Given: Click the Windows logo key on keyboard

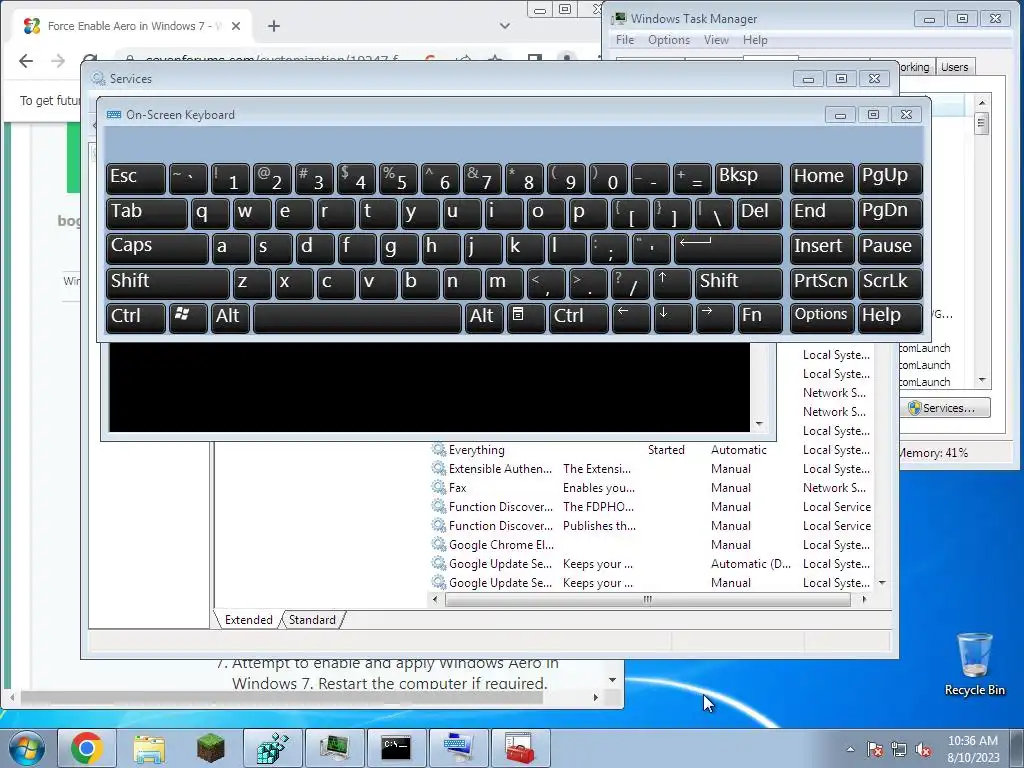Looking at the screenshot, I should (x=188, y=318).
